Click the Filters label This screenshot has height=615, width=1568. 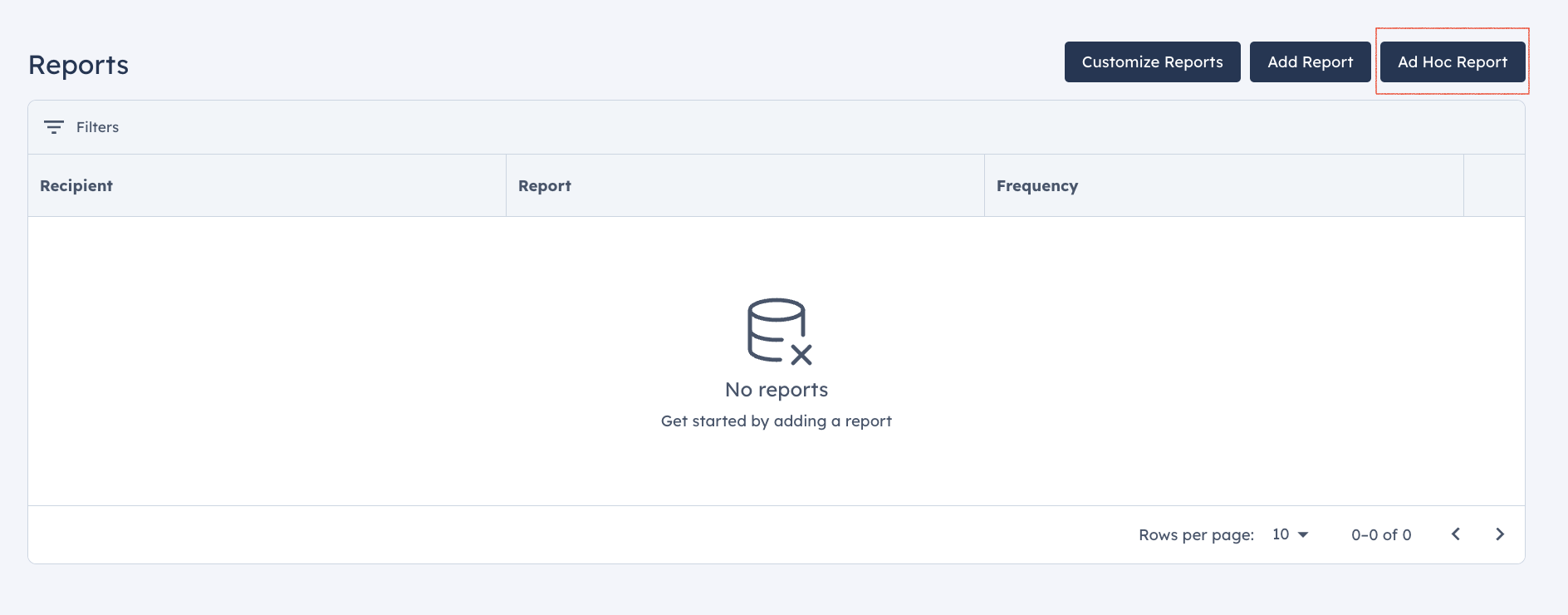(97, 127)
